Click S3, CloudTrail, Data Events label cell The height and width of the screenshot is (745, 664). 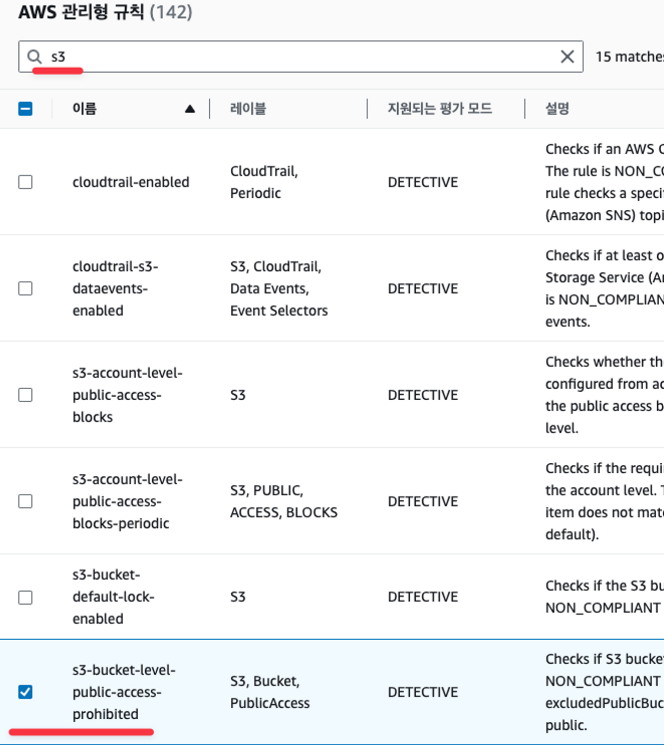click(279, 288)
